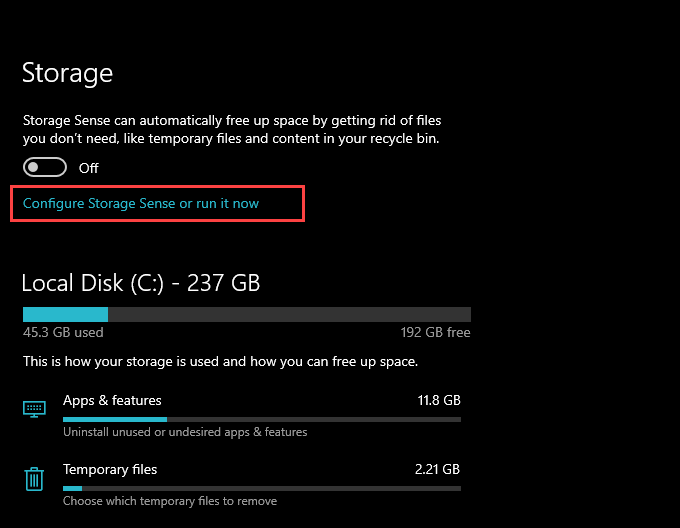Toggle the Storage Sense switch on

(45, 168)
